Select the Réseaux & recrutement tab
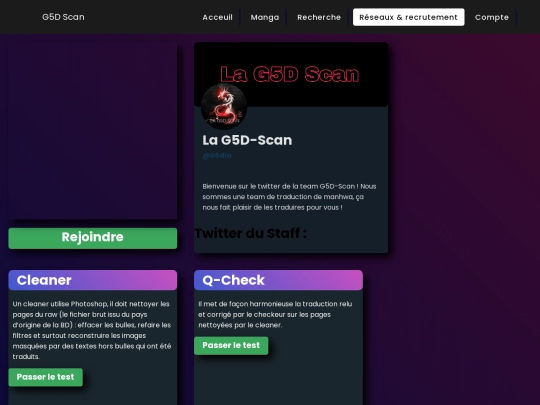The height and width of the screenshot is (405, 540). click(x=408, y=17)
